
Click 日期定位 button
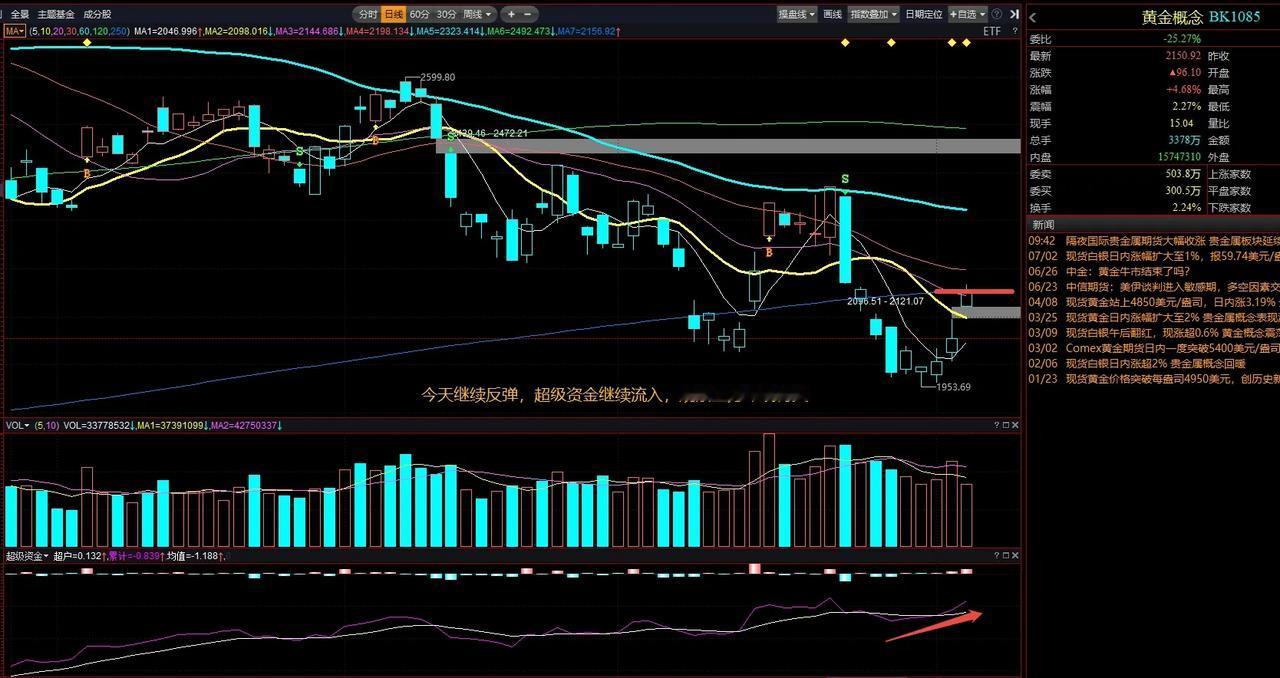[923, 14]
